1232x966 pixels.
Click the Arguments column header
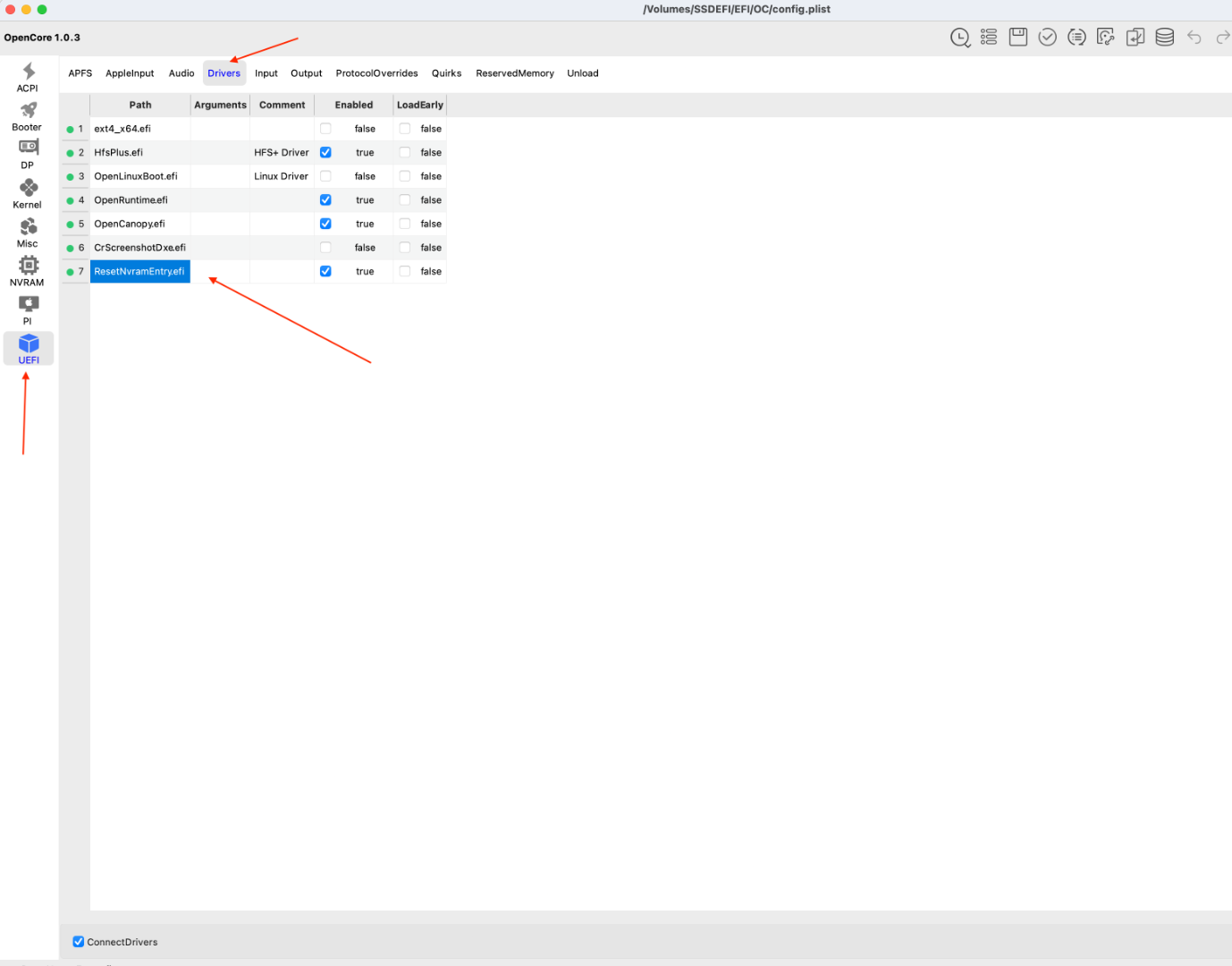[220, 105]
